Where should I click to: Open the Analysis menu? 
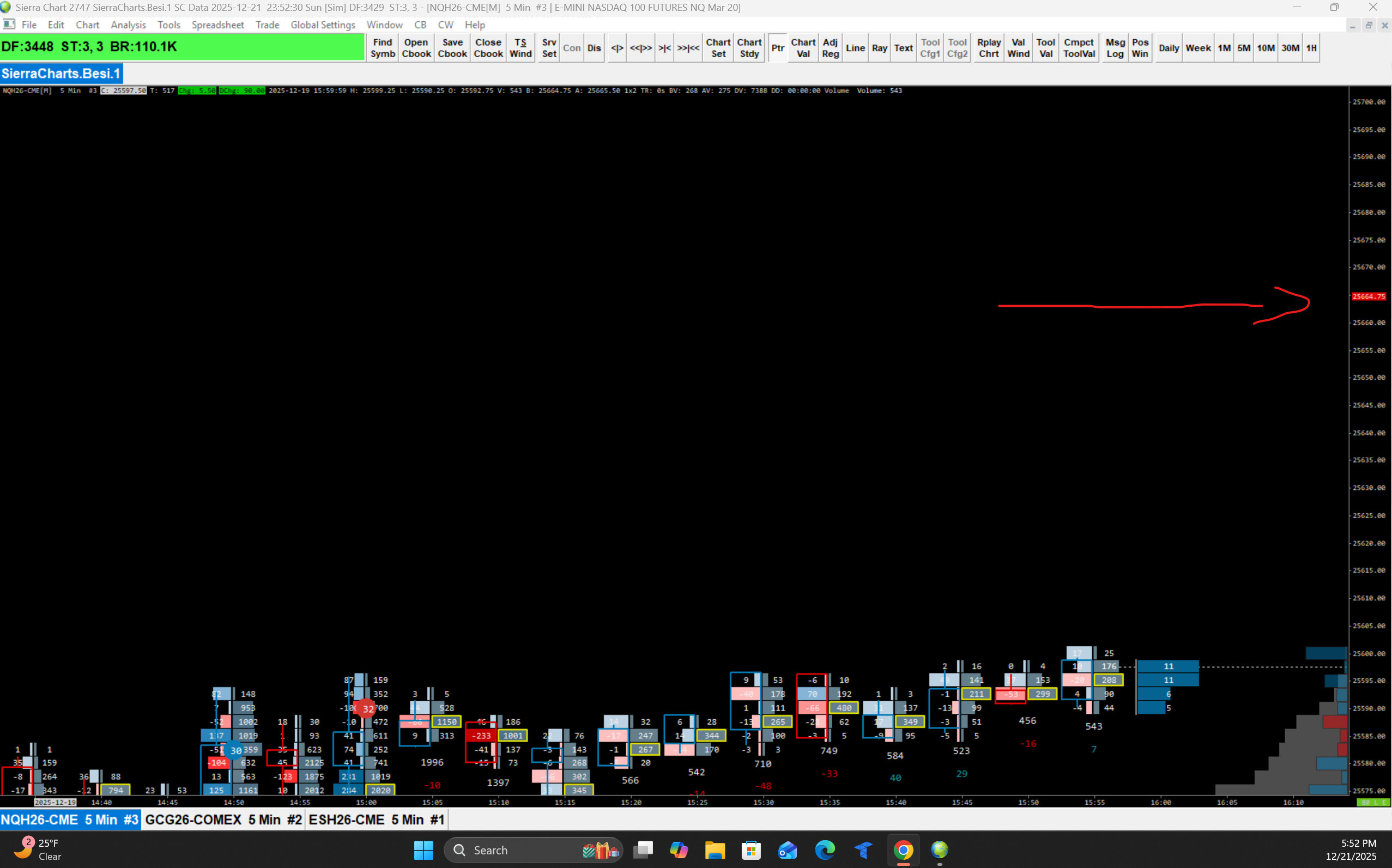(x=128, y=25)
